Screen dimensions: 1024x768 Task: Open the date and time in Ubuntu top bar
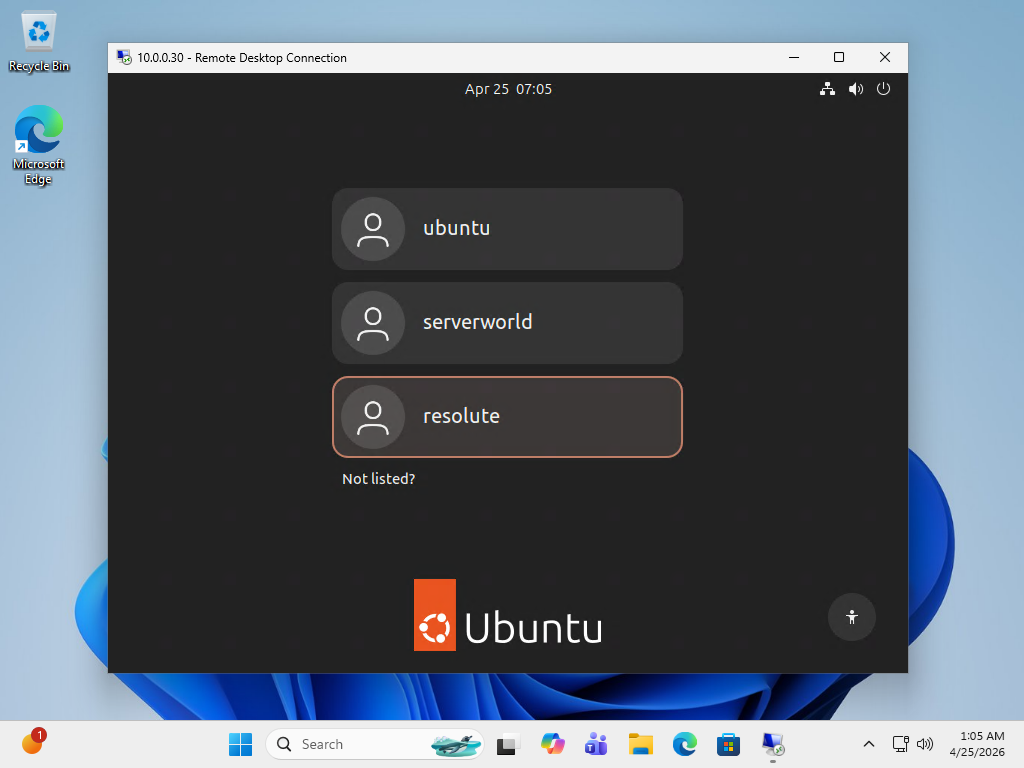pyautogui.click(x=508, y=89)
